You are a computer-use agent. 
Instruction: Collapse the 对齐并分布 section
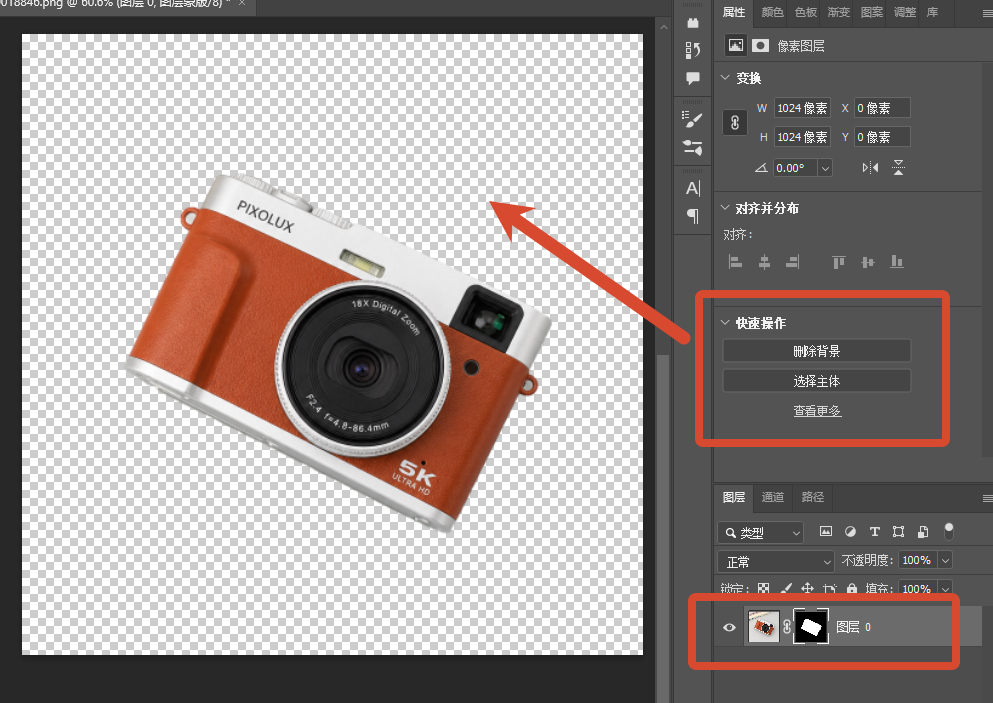[x=725, y=208]
